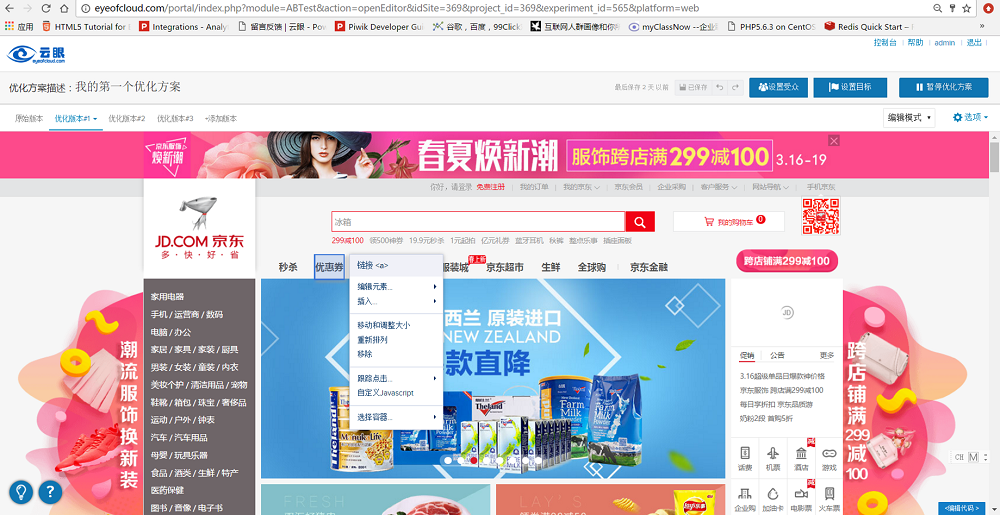This screenshot has height=515, width=1000.
Task: Click the <编辑代码> button
Action: coord(962,508)
